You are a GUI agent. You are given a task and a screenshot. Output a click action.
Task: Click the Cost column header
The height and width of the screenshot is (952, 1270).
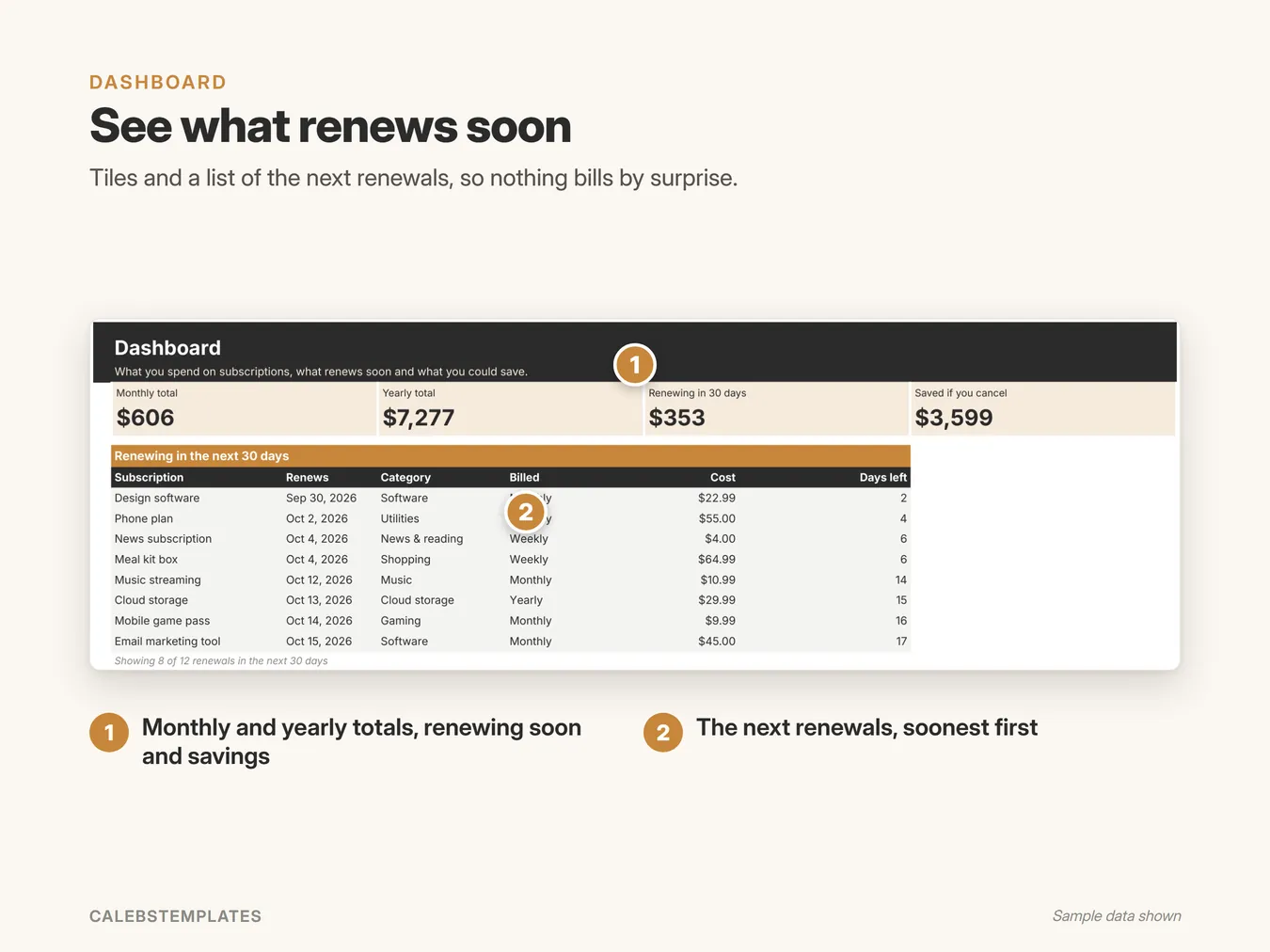click(x=722, y=478)
